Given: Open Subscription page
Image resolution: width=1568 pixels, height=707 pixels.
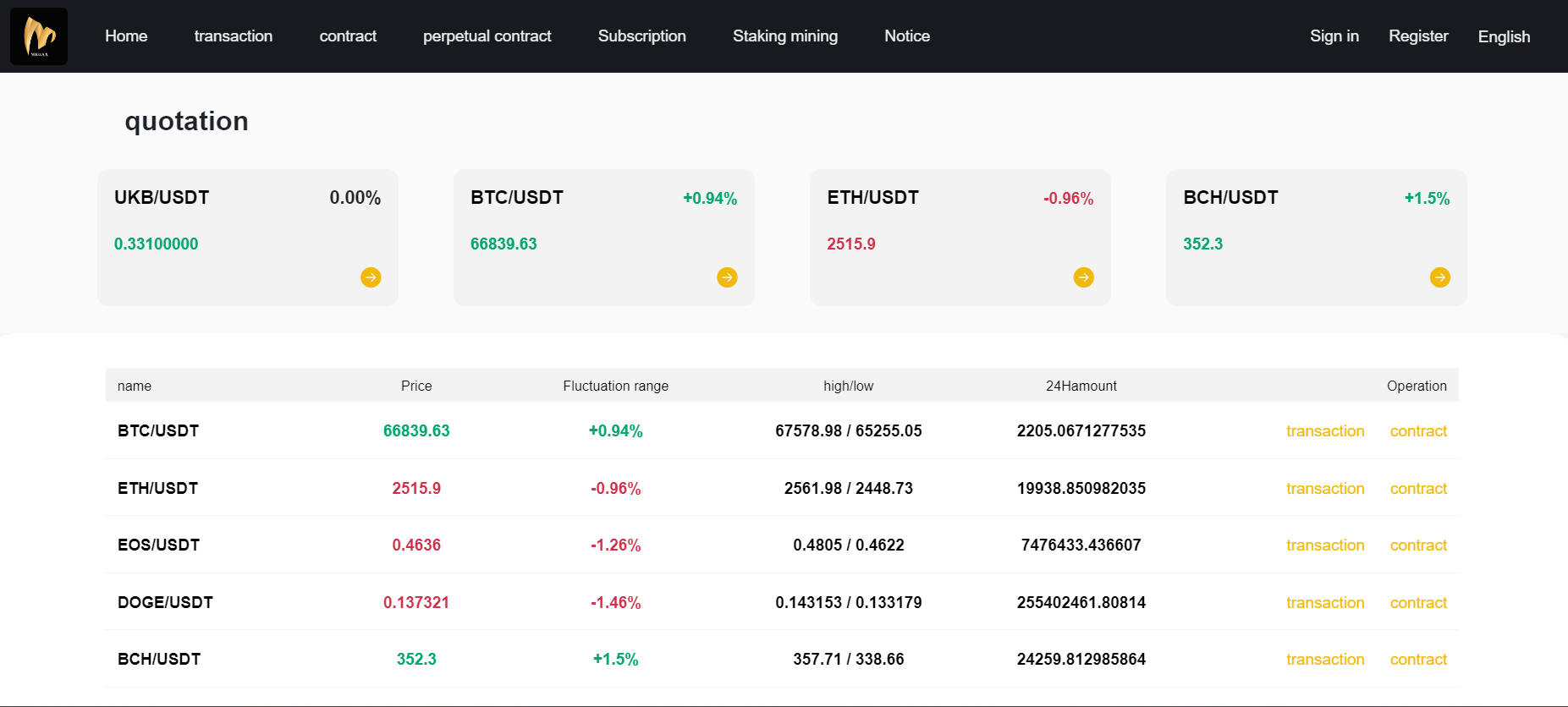Looking at the screenshot, I should click(x=642, y=36).
